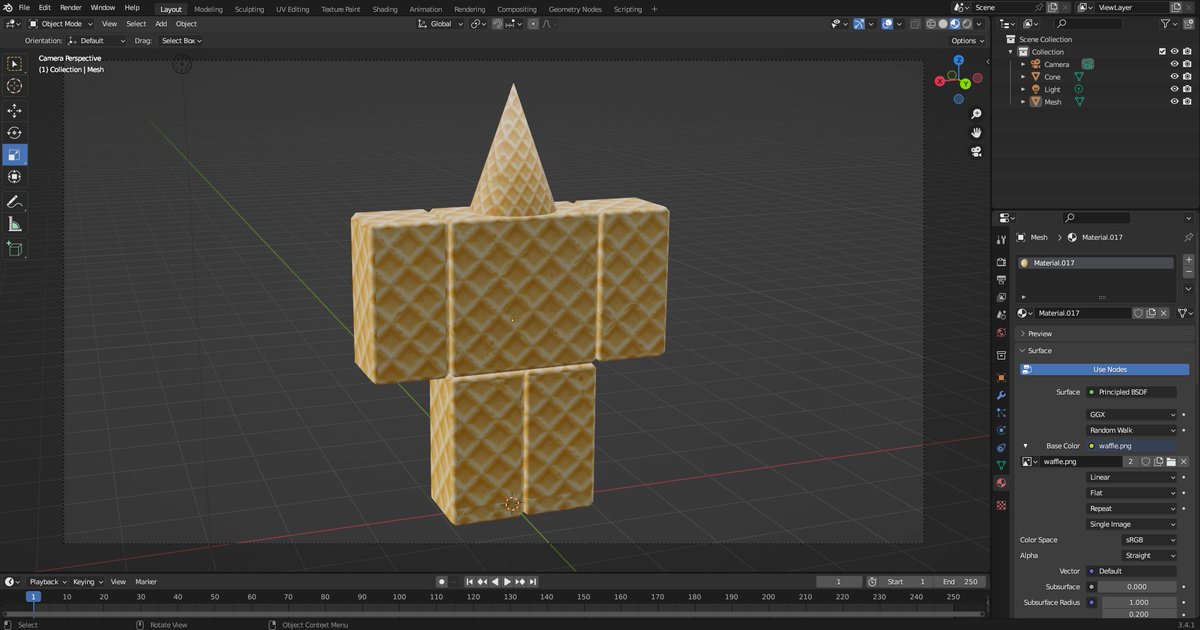Open the Texture properties tab
Screen dimensions: 1200x630
(x=1001, y=505)
